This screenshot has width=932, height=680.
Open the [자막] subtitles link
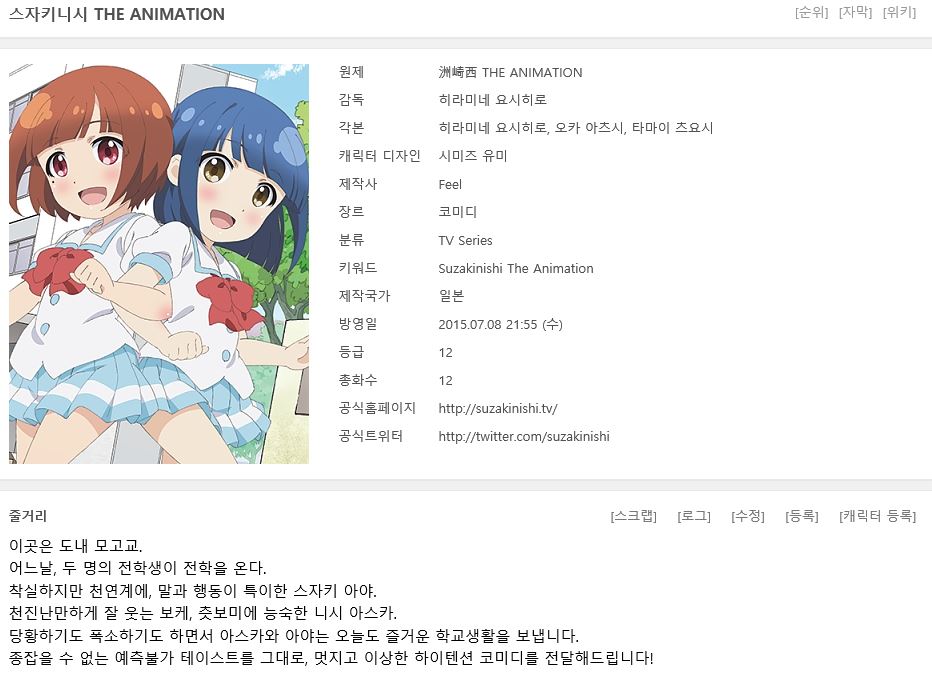[855, 12]
